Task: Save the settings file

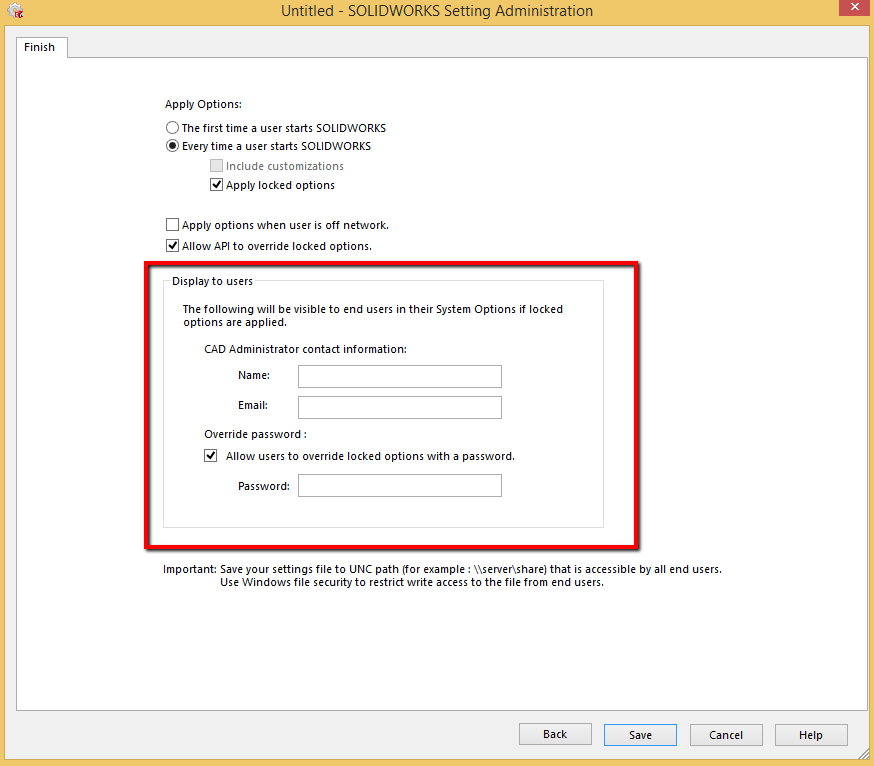Action: click(x=640, y=735)
